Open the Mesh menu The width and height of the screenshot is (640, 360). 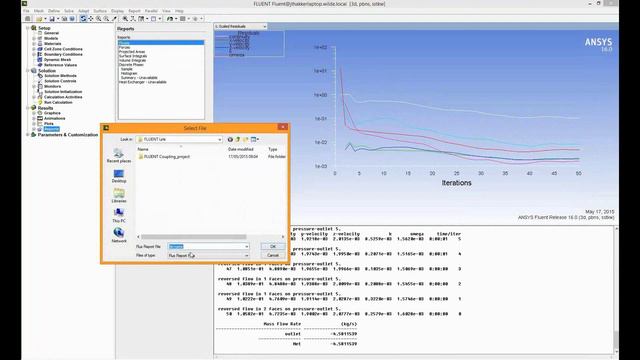click(39, 11)
